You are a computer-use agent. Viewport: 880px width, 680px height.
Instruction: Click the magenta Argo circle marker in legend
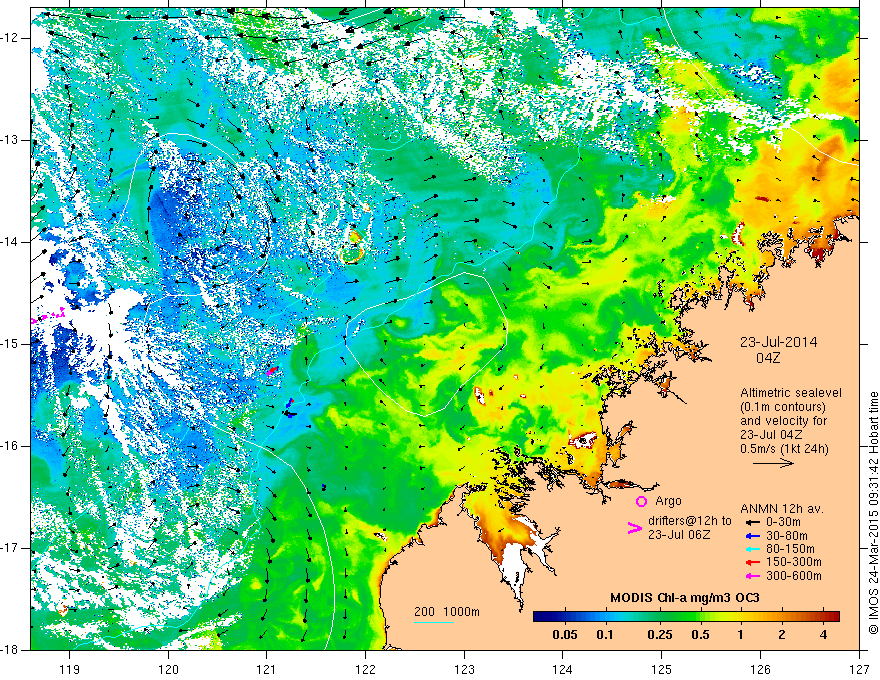[641, 501]
